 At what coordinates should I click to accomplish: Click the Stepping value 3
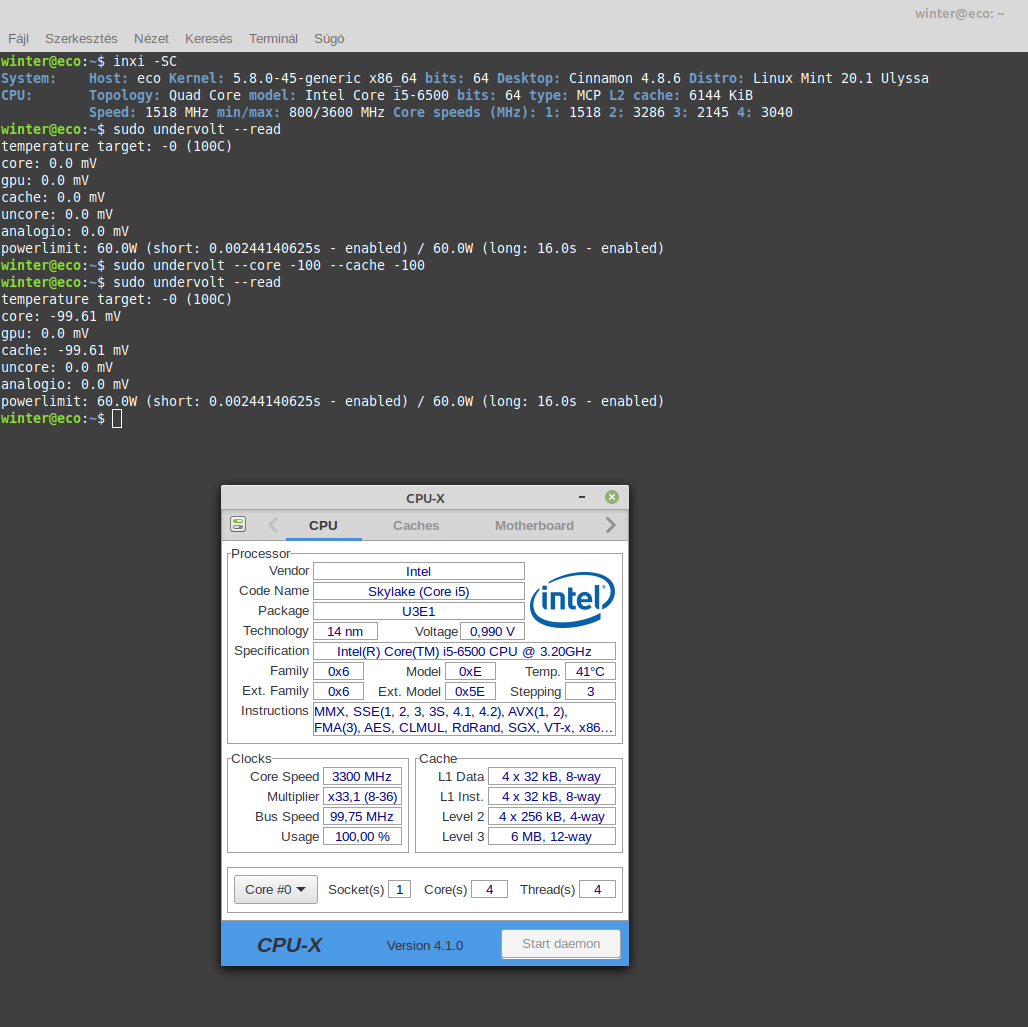point(590,691)
